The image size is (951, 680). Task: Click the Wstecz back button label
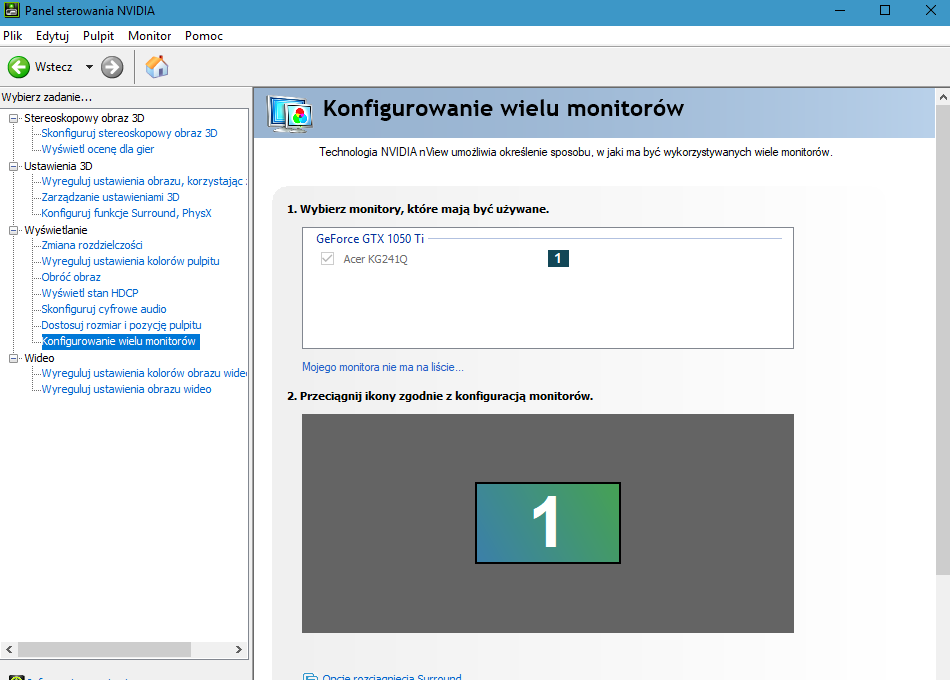pyautogui.click(x=53, y=67)
